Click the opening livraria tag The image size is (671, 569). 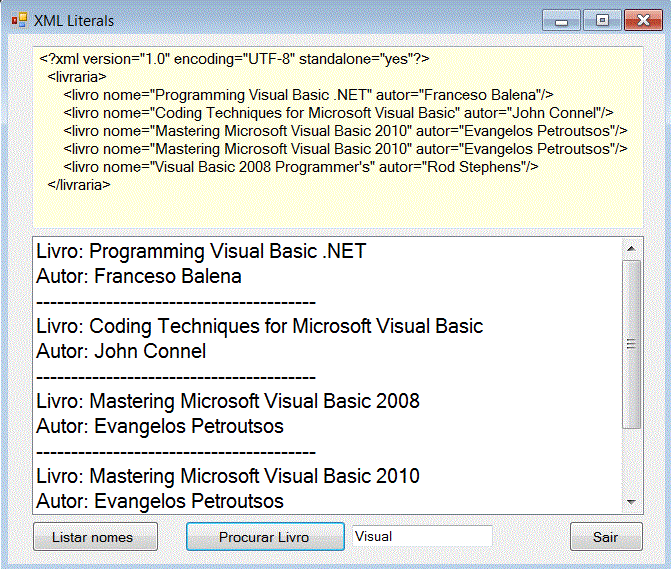[x=77, y=77]
